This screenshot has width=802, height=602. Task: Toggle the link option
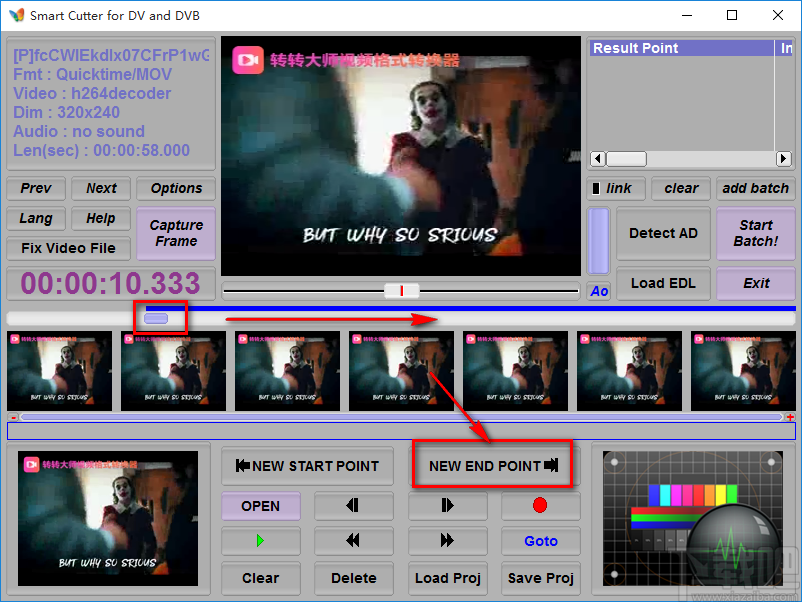[616, 188]
